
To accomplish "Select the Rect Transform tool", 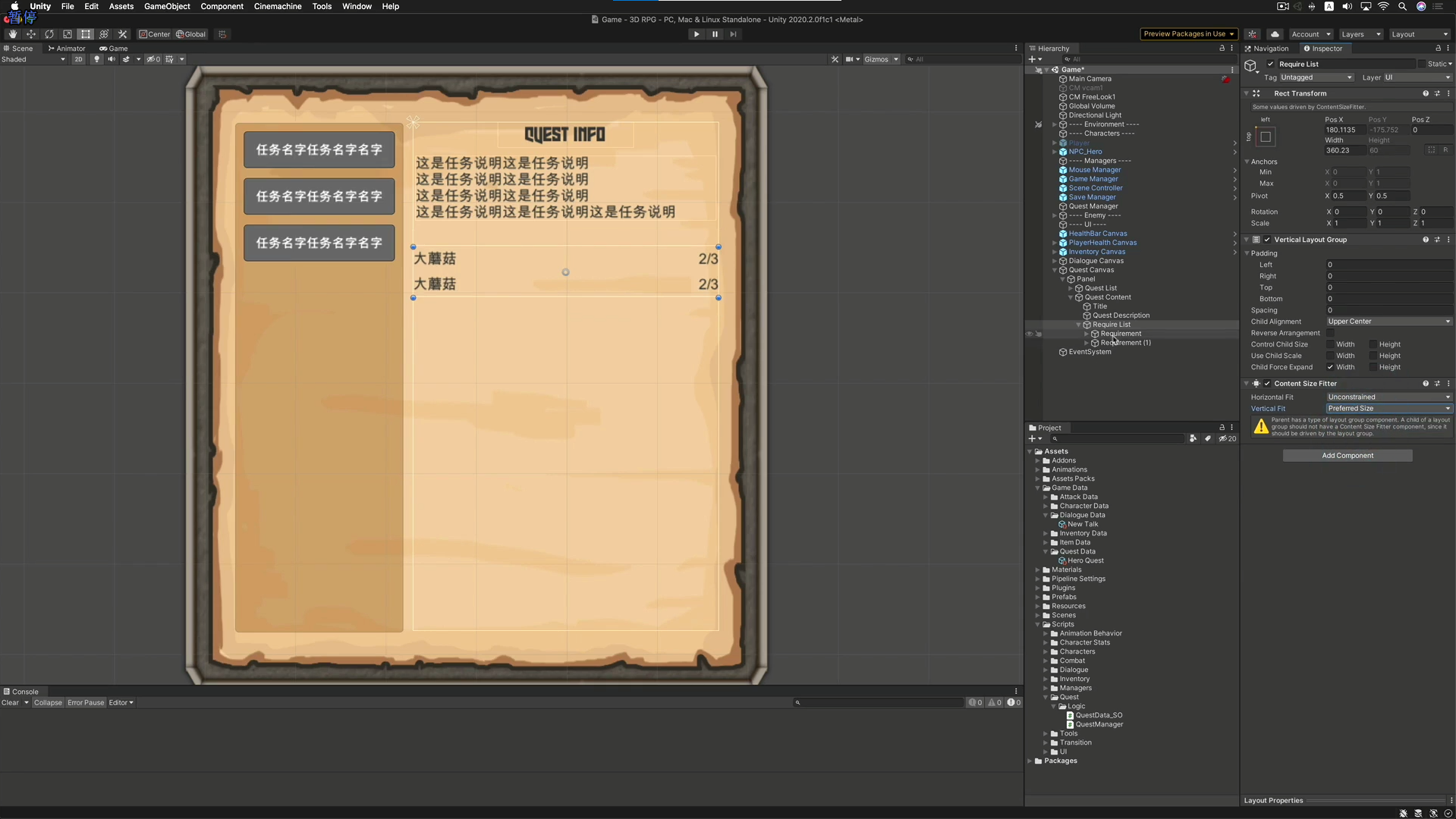I will (x=86, y=34).
